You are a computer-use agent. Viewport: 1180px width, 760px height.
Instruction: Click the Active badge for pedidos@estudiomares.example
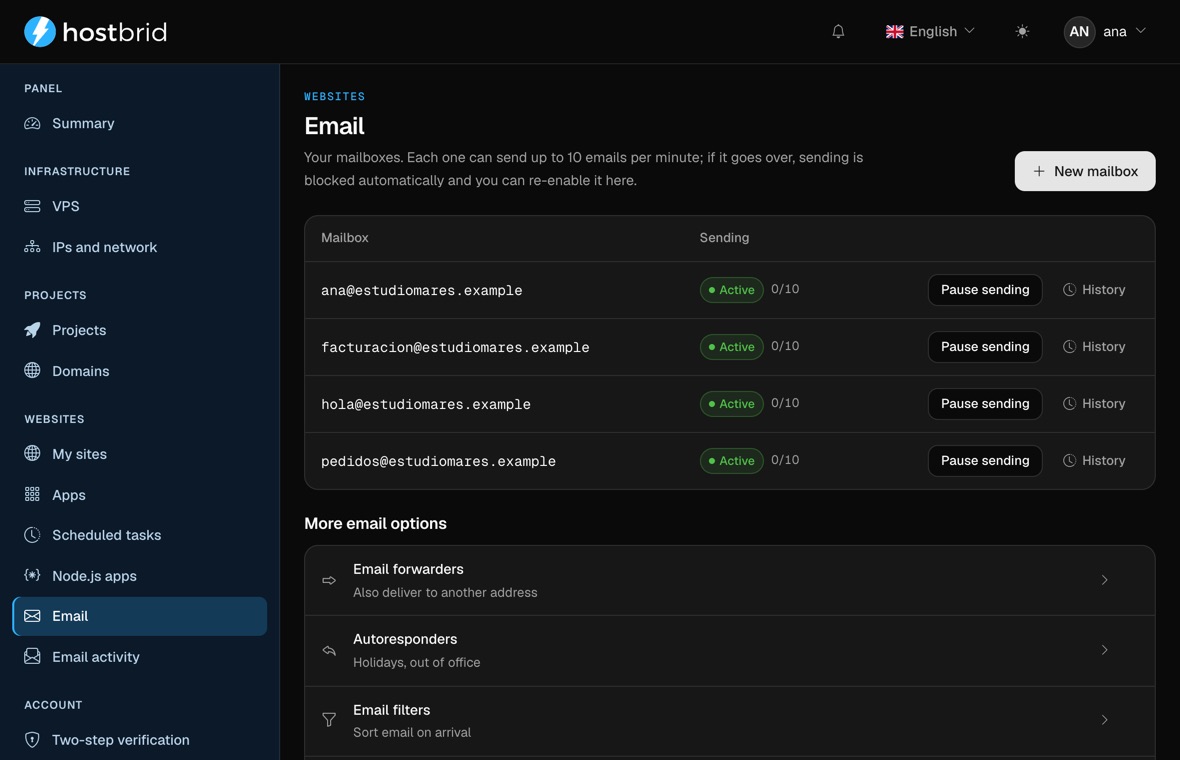pos(731,461)
